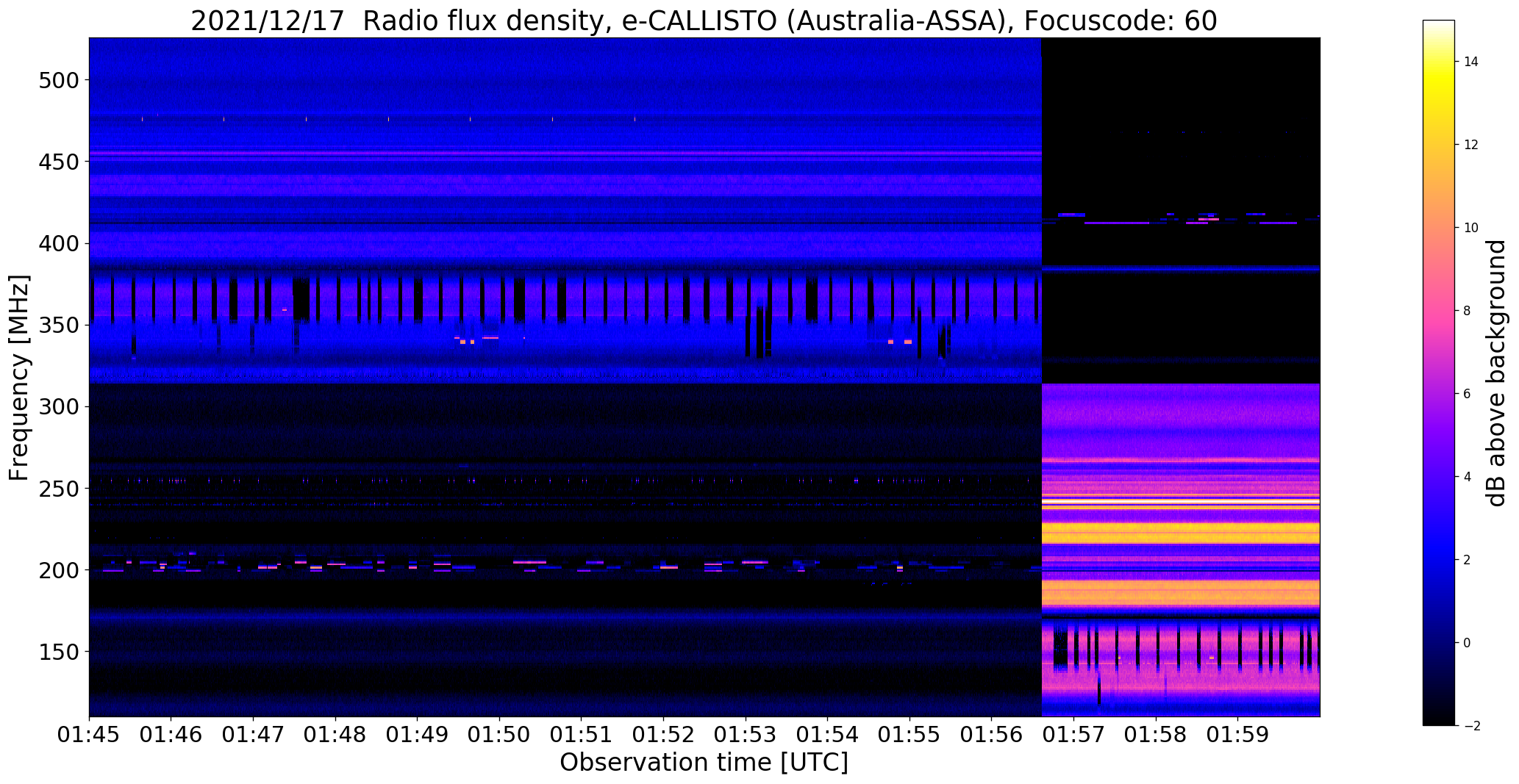Click the colorbar tick label 6
The image size is (1519, 784).
(x=1468, y=394)
